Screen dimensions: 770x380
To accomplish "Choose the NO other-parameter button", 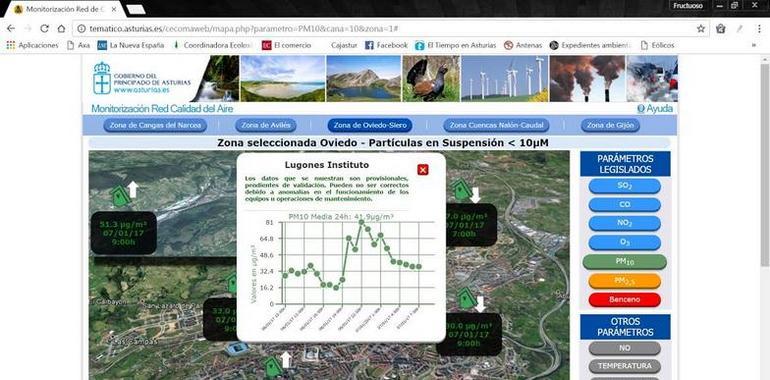I will click(624, 348).
